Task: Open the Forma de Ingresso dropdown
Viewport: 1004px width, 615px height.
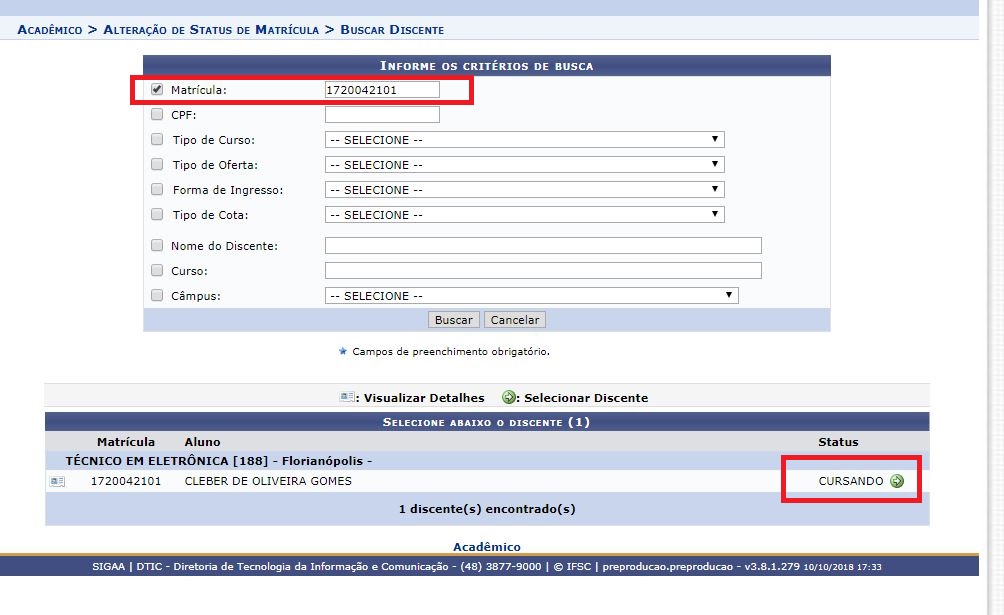Action: tap(524, 190)
